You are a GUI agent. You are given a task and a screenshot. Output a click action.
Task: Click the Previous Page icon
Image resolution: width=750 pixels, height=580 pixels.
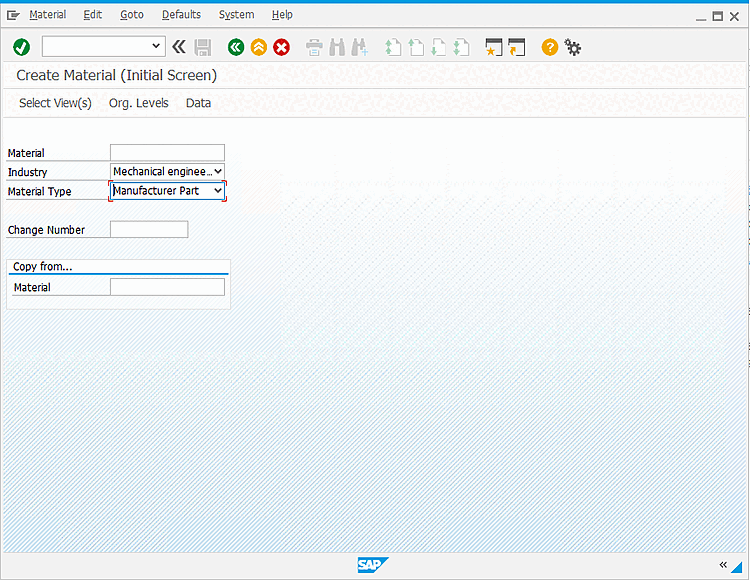(416, 47)
